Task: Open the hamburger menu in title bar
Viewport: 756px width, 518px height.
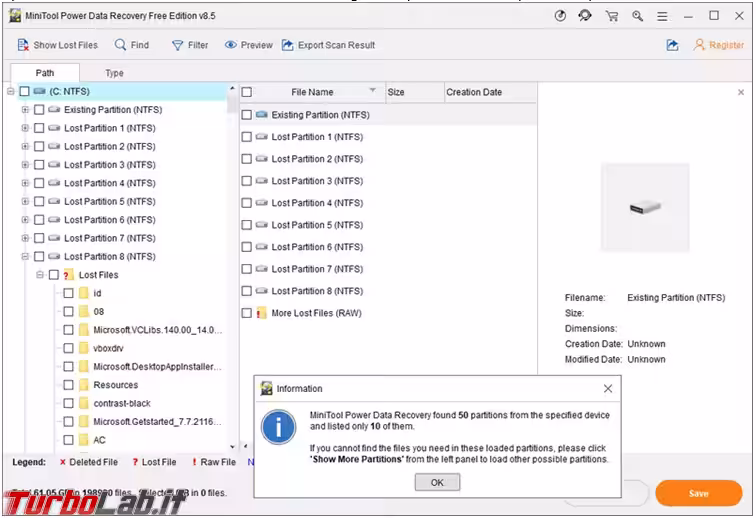Action: pos(663,16)
